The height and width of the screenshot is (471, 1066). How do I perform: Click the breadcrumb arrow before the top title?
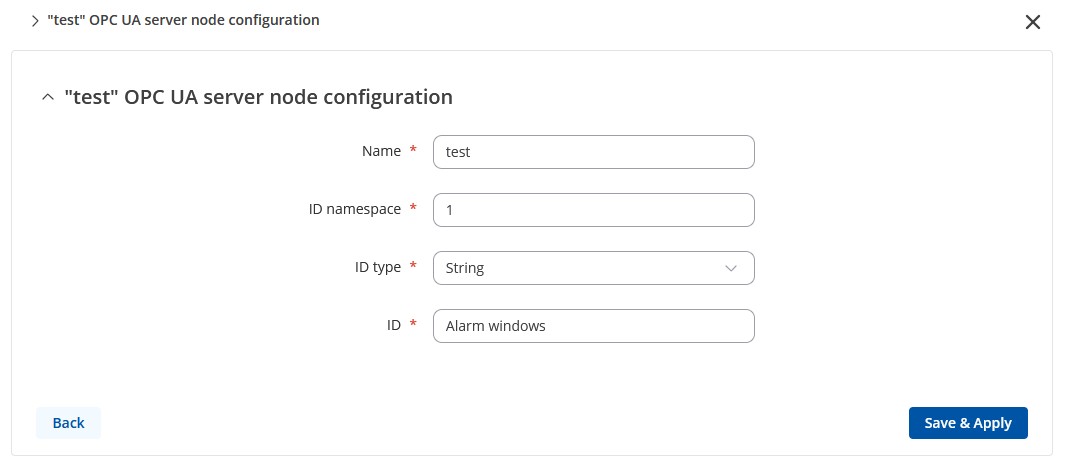[35, 21]
